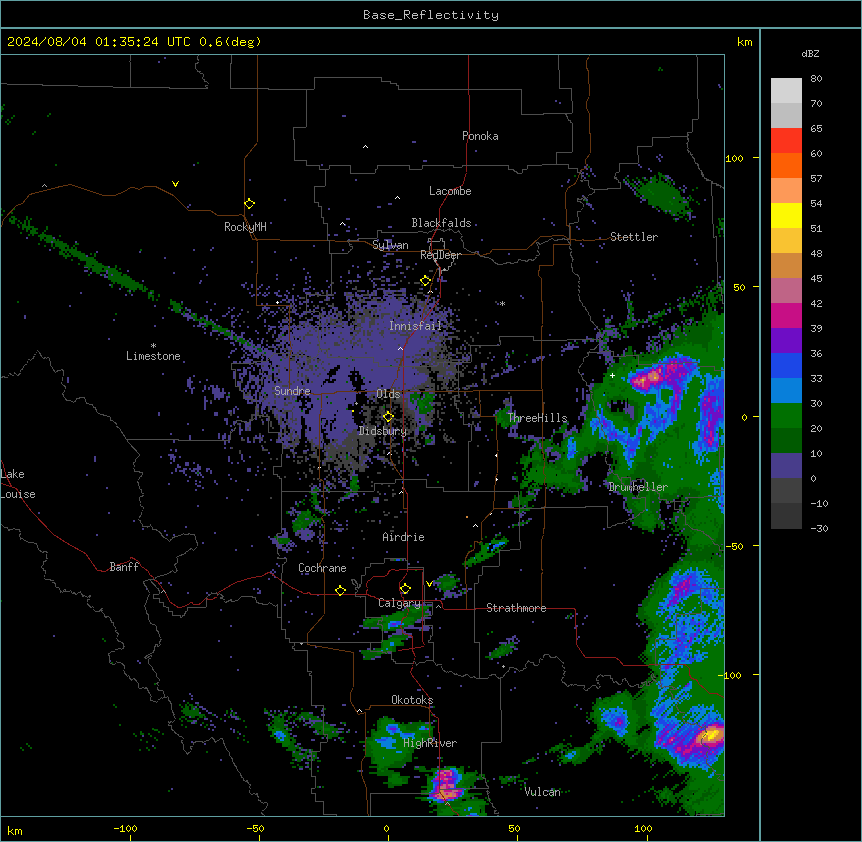Click the RedDeer city label
Screen dimensions: 862x842
coord(440,255)
